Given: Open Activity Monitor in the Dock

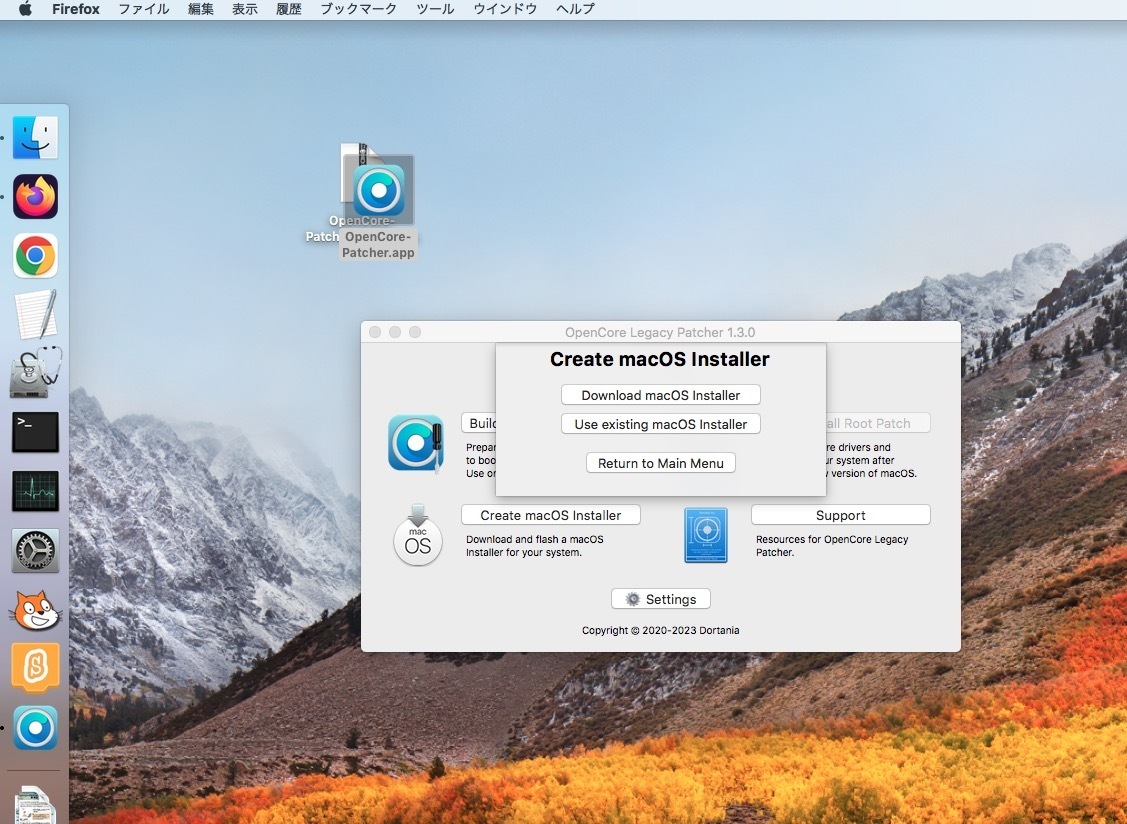Looking at the screenshot, I should (35, 491).
